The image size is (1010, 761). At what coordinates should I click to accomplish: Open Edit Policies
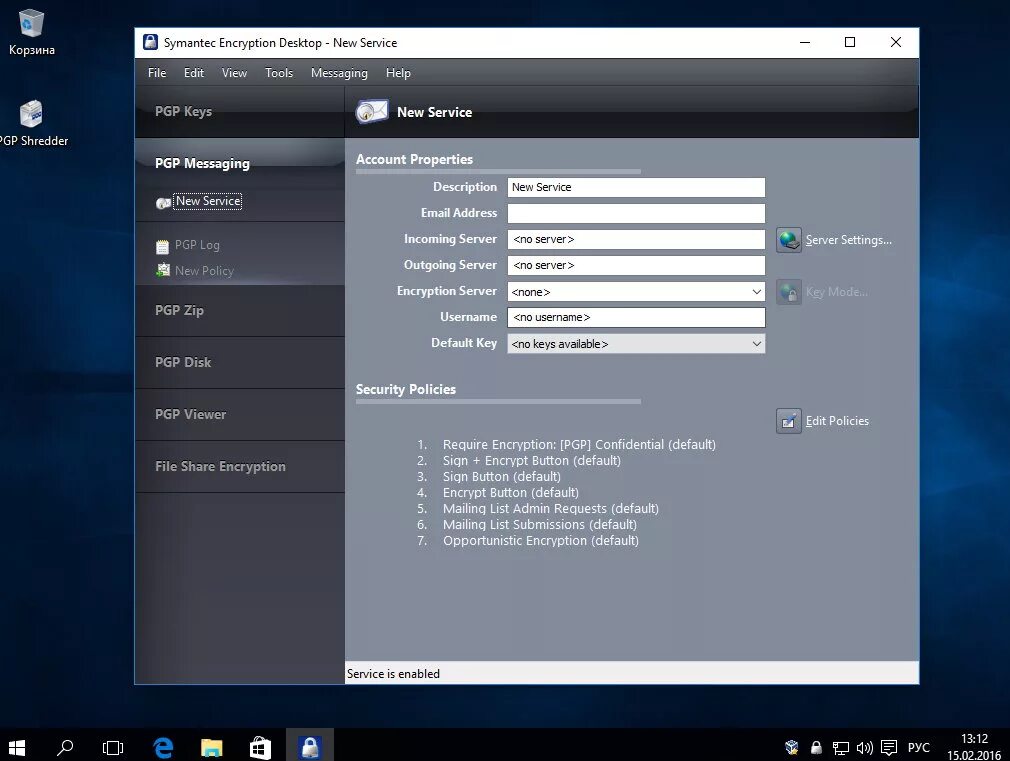click(x=837, y=421)
